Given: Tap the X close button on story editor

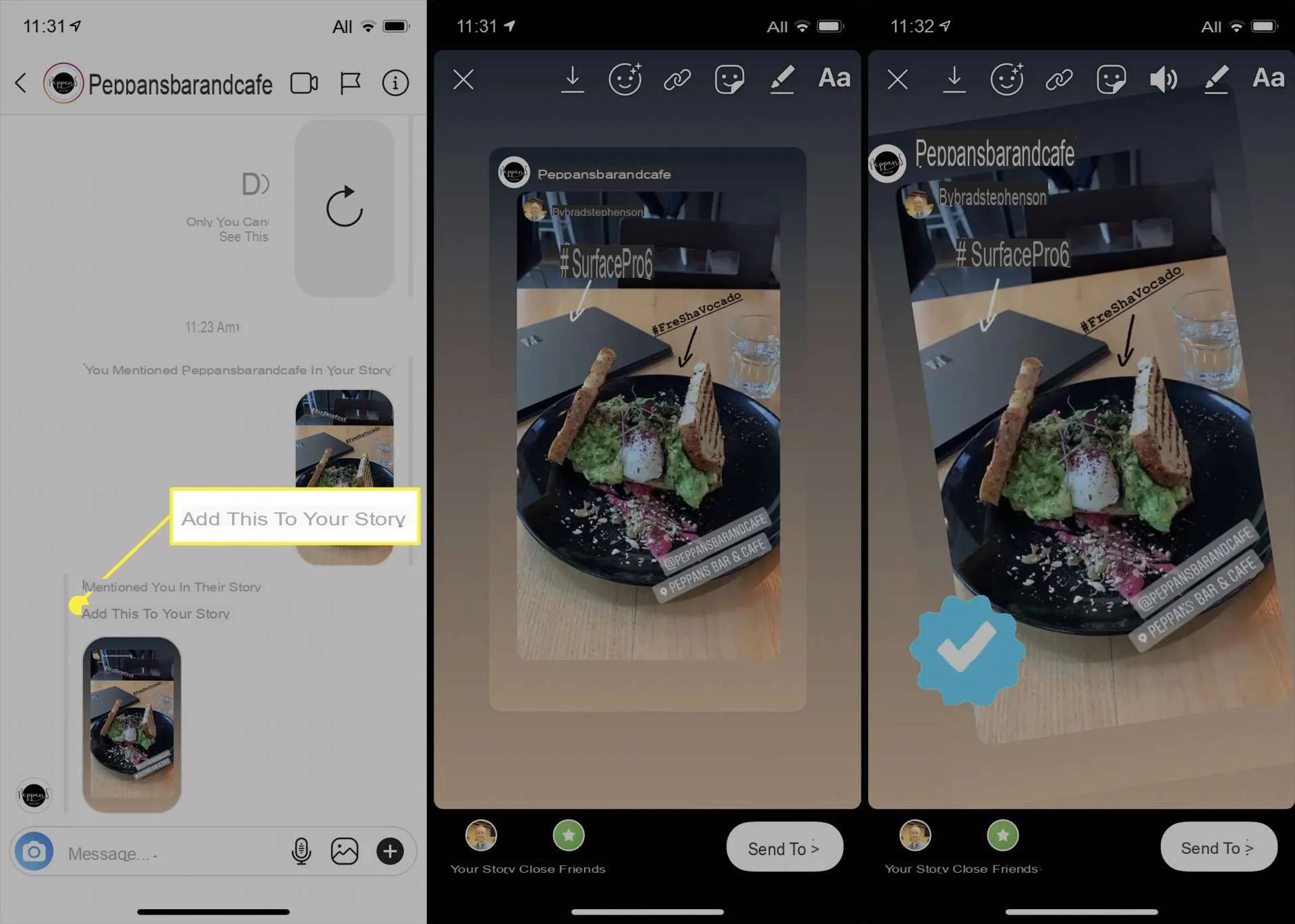Looking at the screenshot, I should tap(463, 78).
